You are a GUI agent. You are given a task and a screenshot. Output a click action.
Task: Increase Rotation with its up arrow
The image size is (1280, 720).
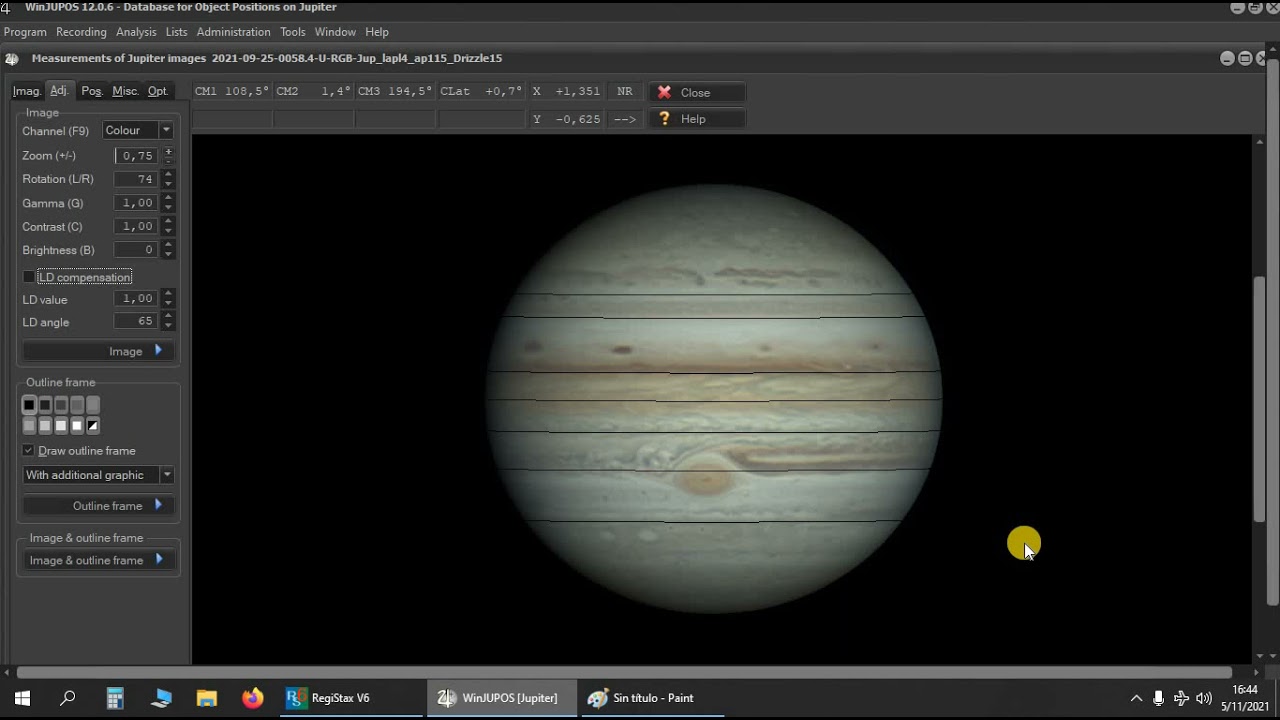pos(168,175)
